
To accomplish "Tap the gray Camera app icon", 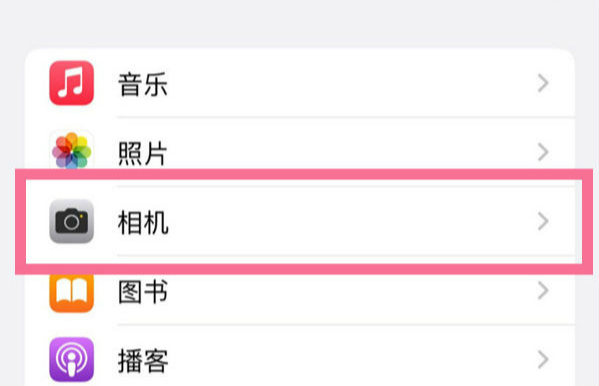I will coord(71,221).
